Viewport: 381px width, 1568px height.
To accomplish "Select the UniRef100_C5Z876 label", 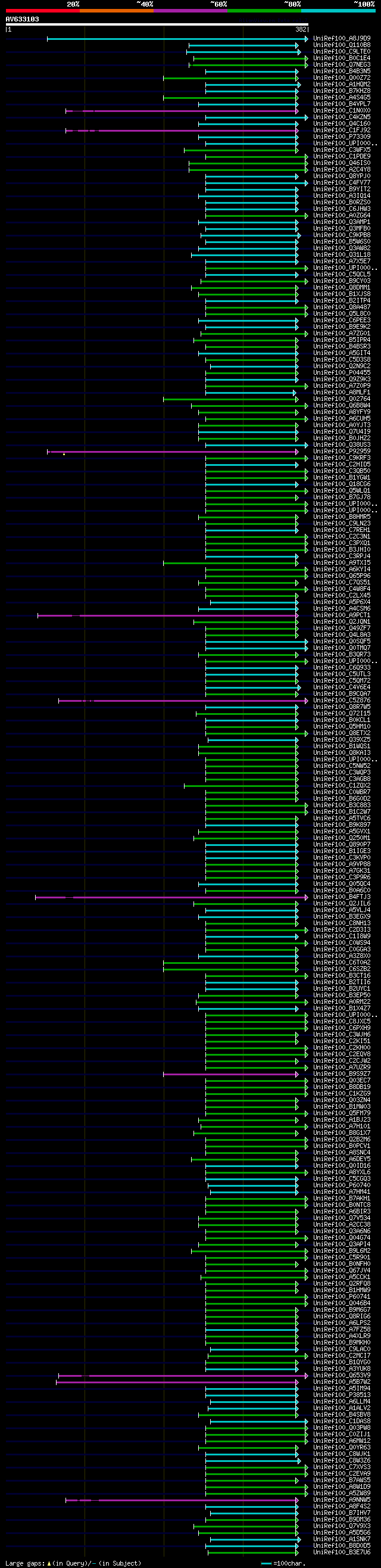I will (x=342, y=701).
